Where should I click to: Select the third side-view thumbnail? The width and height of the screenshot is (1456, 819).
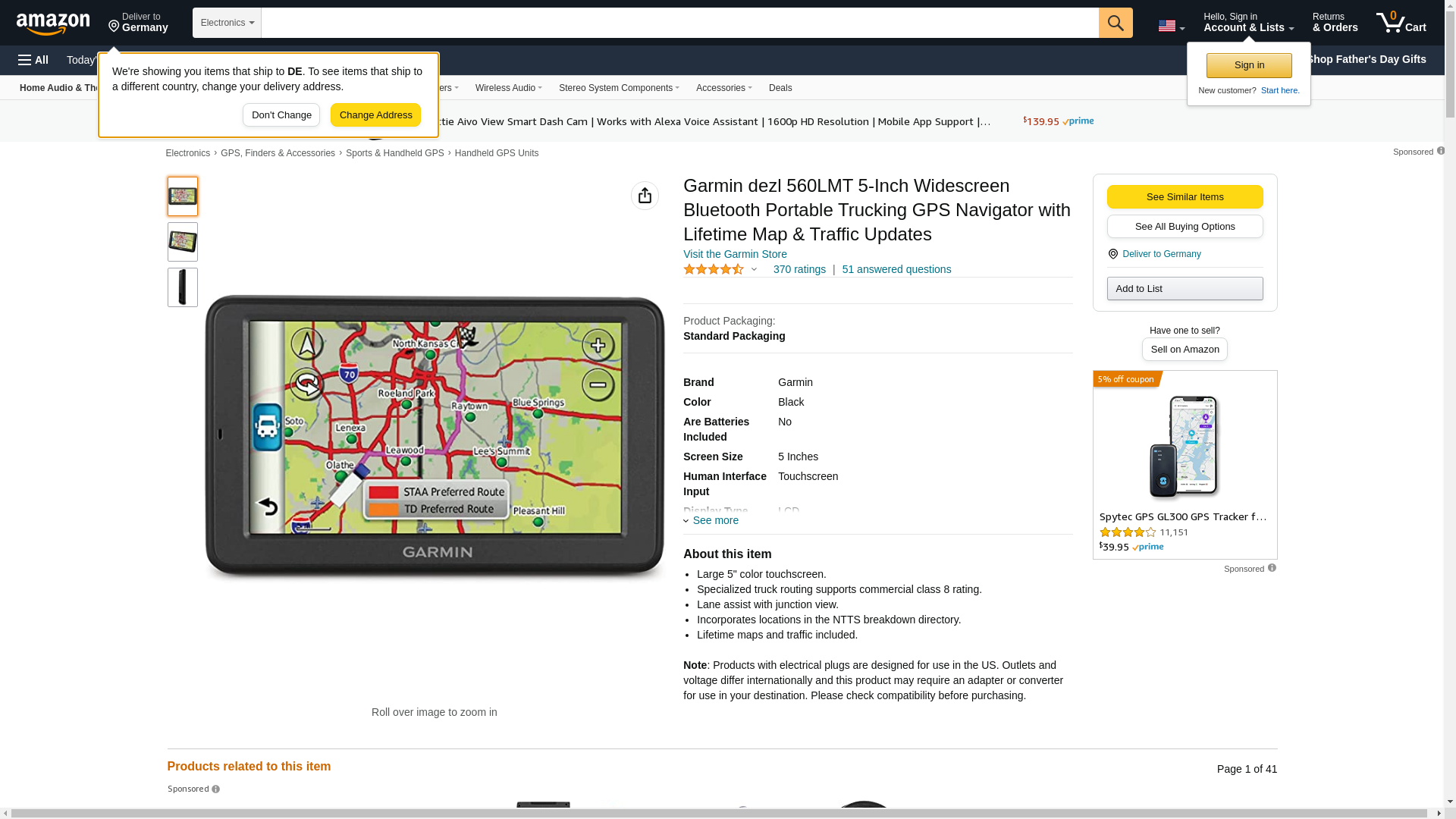[x=182, y=287]
